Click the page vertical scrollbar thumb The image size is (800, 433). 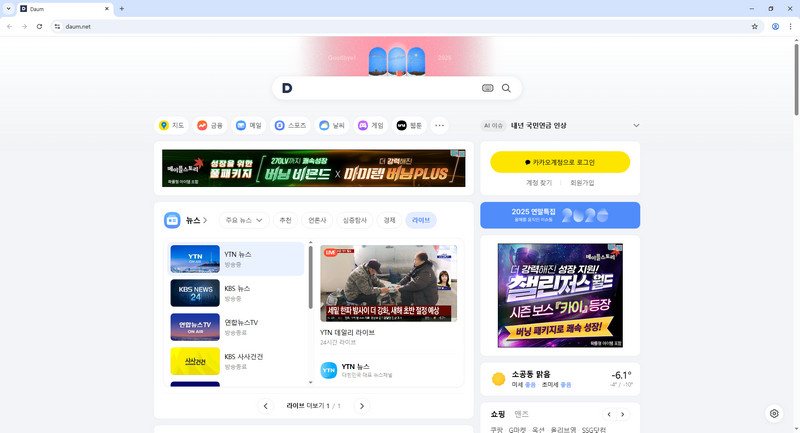pyautogui.click(x=796, y=80)
